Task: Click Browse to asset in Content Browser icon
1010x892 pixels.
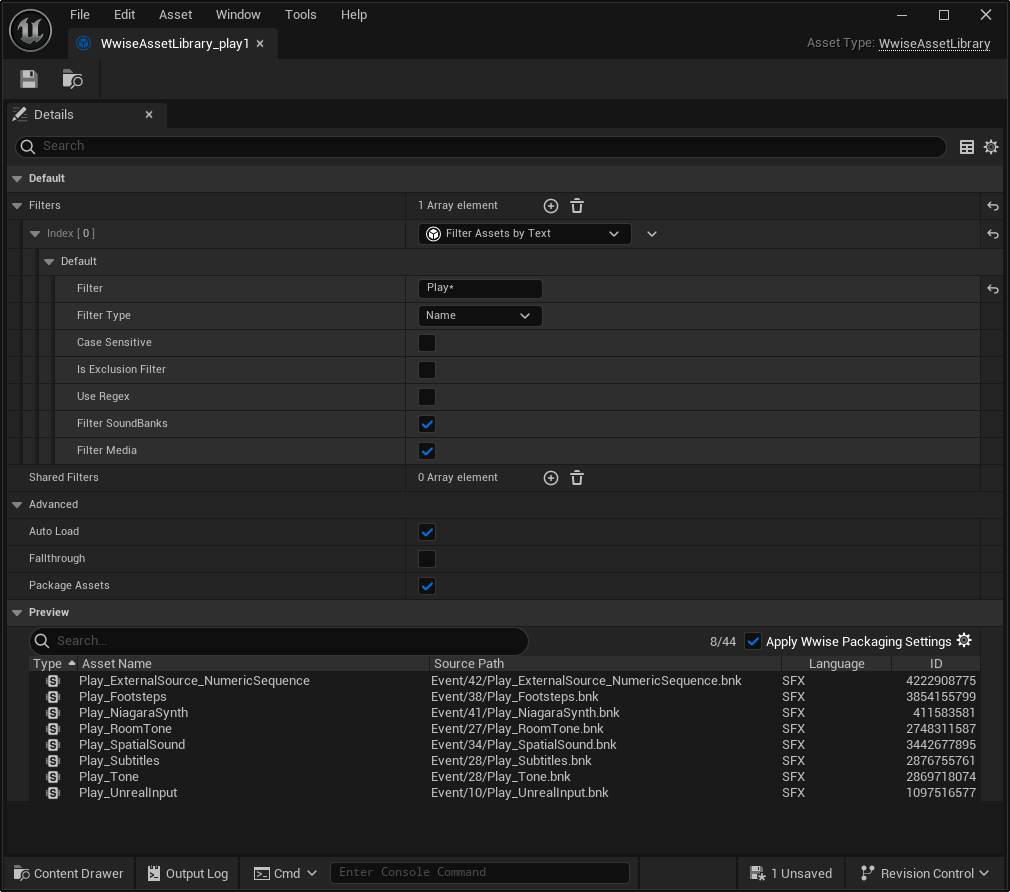Action: [72, 79]
